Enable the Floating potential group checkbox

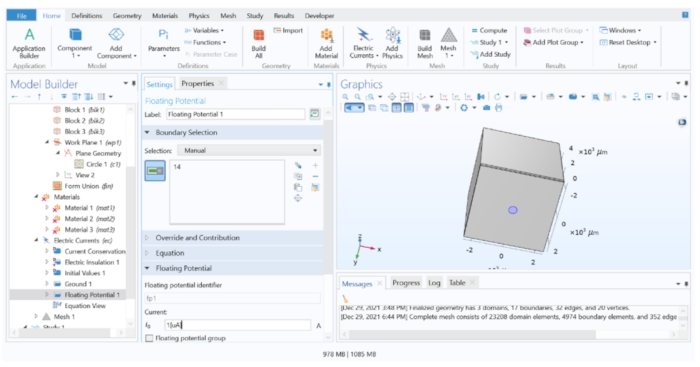pos(150,338)
